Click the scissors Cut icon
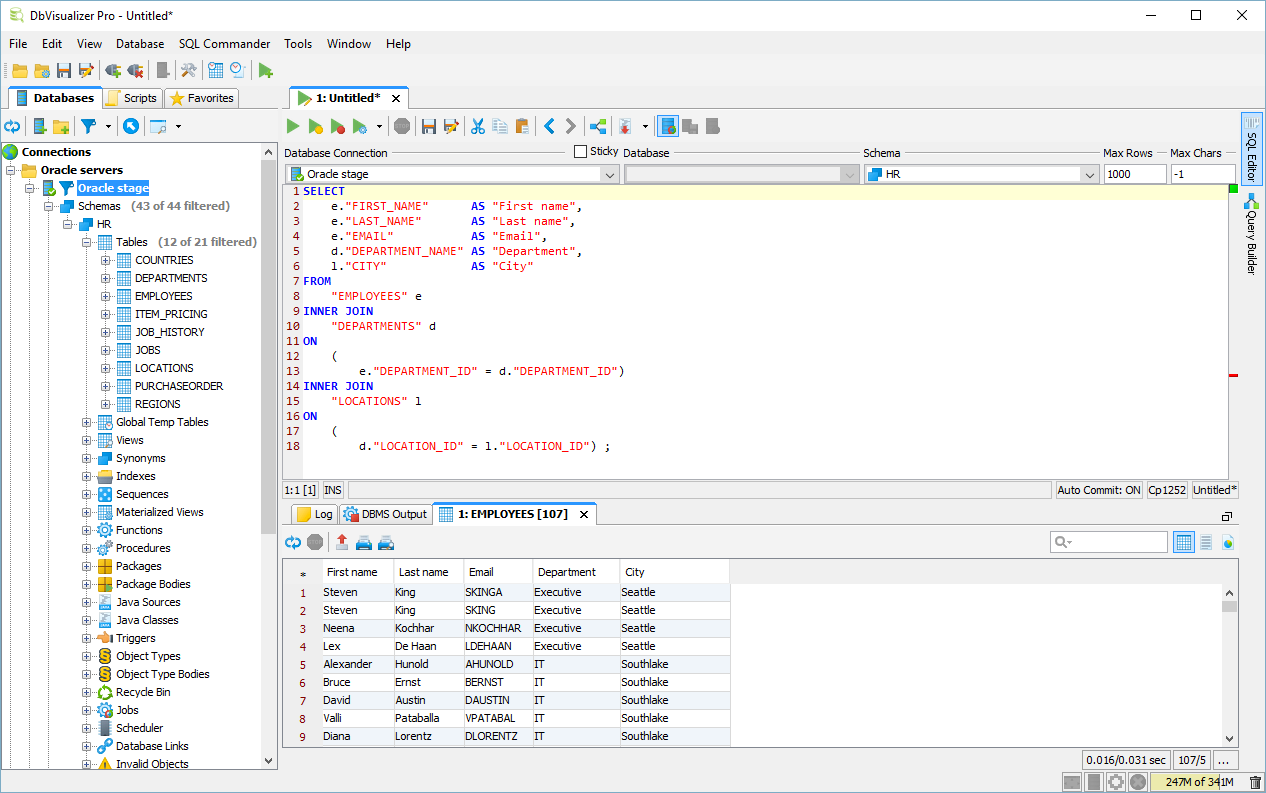 pyautogui.click(x=478, y=126)
